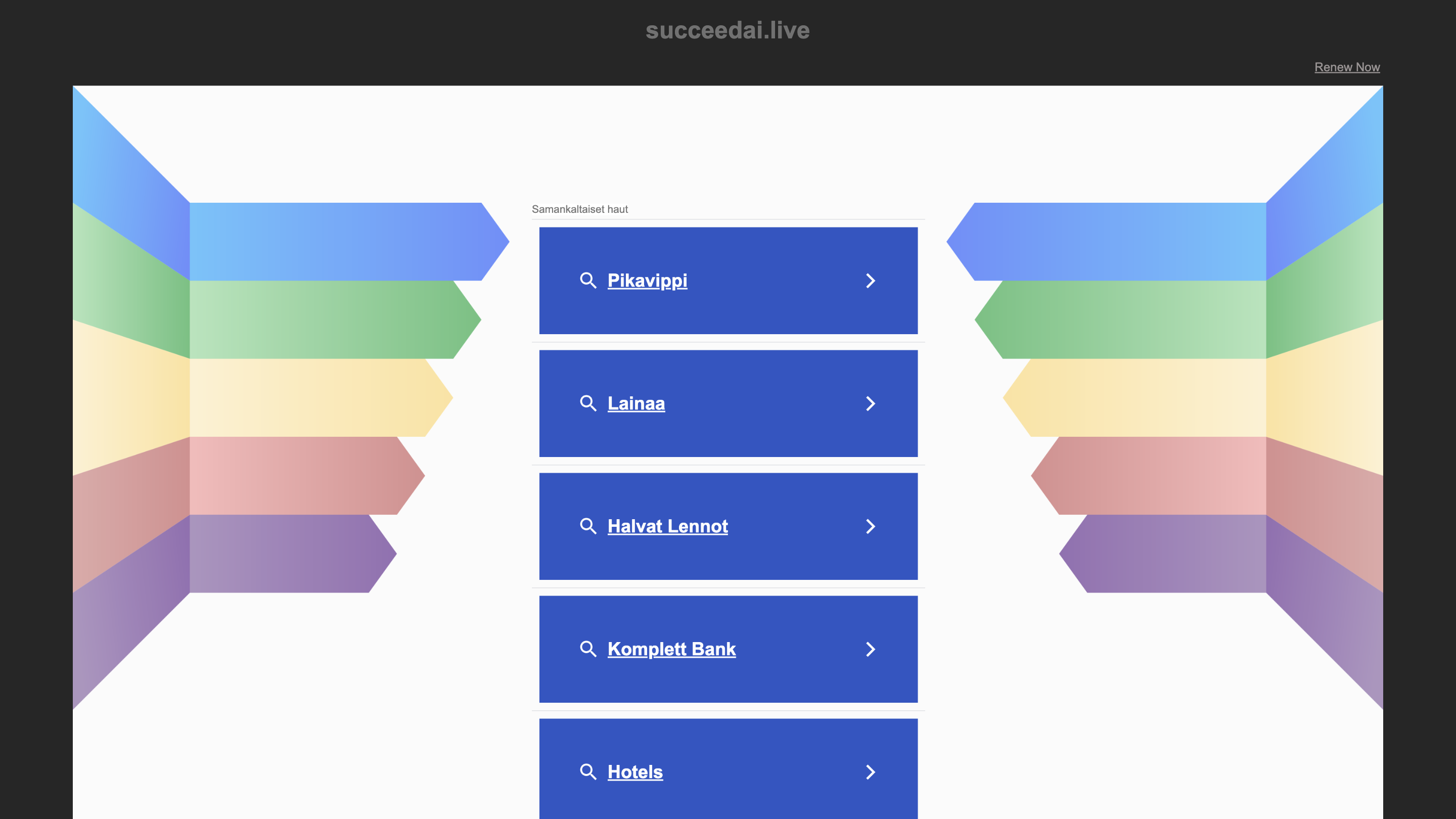The image size is (1456, 819).
Task: Open Pikavippi via its arrow icon
Action: (871, 281)
